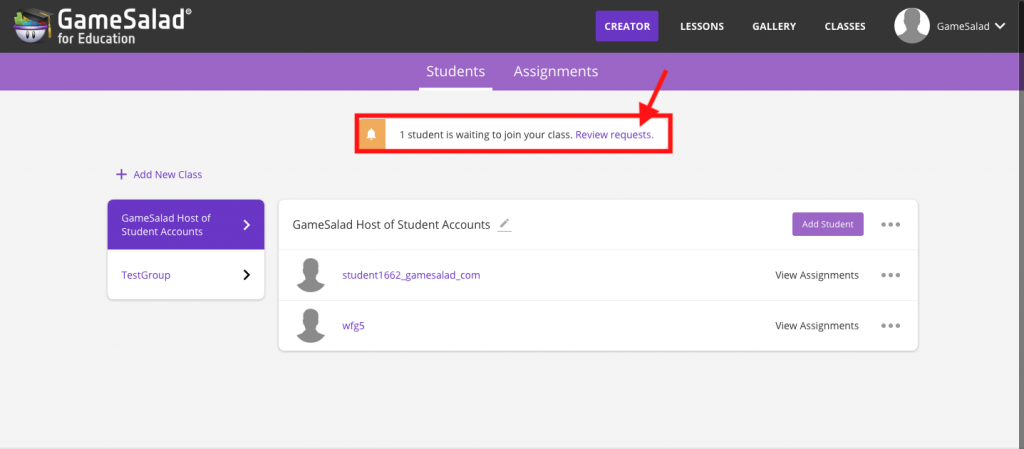Expand the TestGroup chevron
The height and width of the screenshot is (449, 1024).
click(x=246, y=275)
